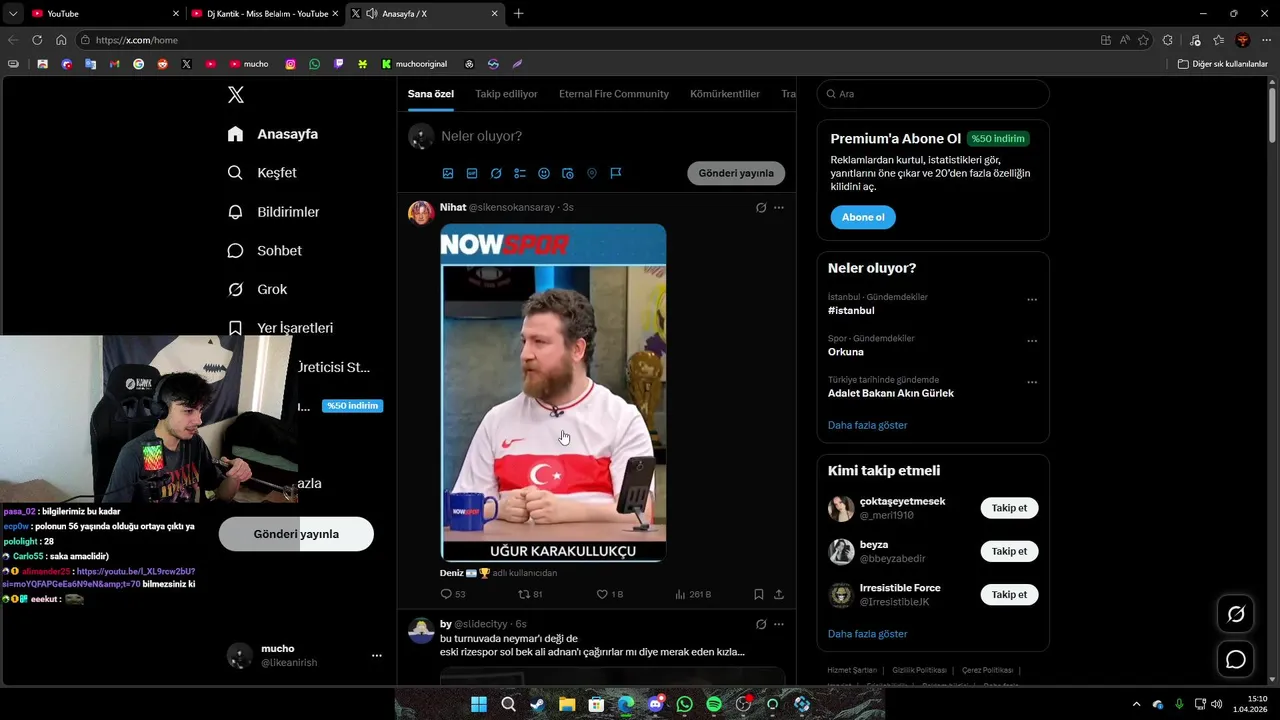Open emoji picker in composer
The width and height of the screenshot is (1280, 720).
tap(544, 173)
